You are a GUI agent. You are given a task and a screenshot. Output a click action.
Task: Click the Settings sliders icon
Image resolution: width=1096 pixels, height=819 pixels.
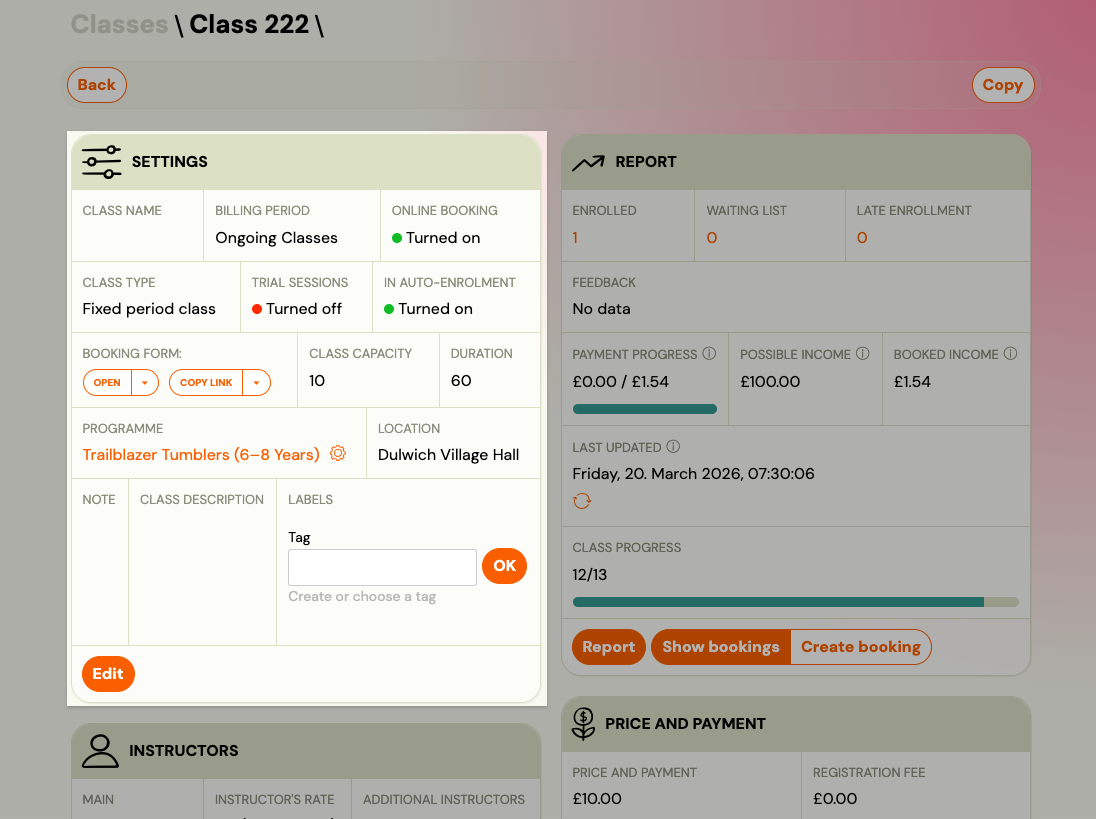click(x=101, y=162)
